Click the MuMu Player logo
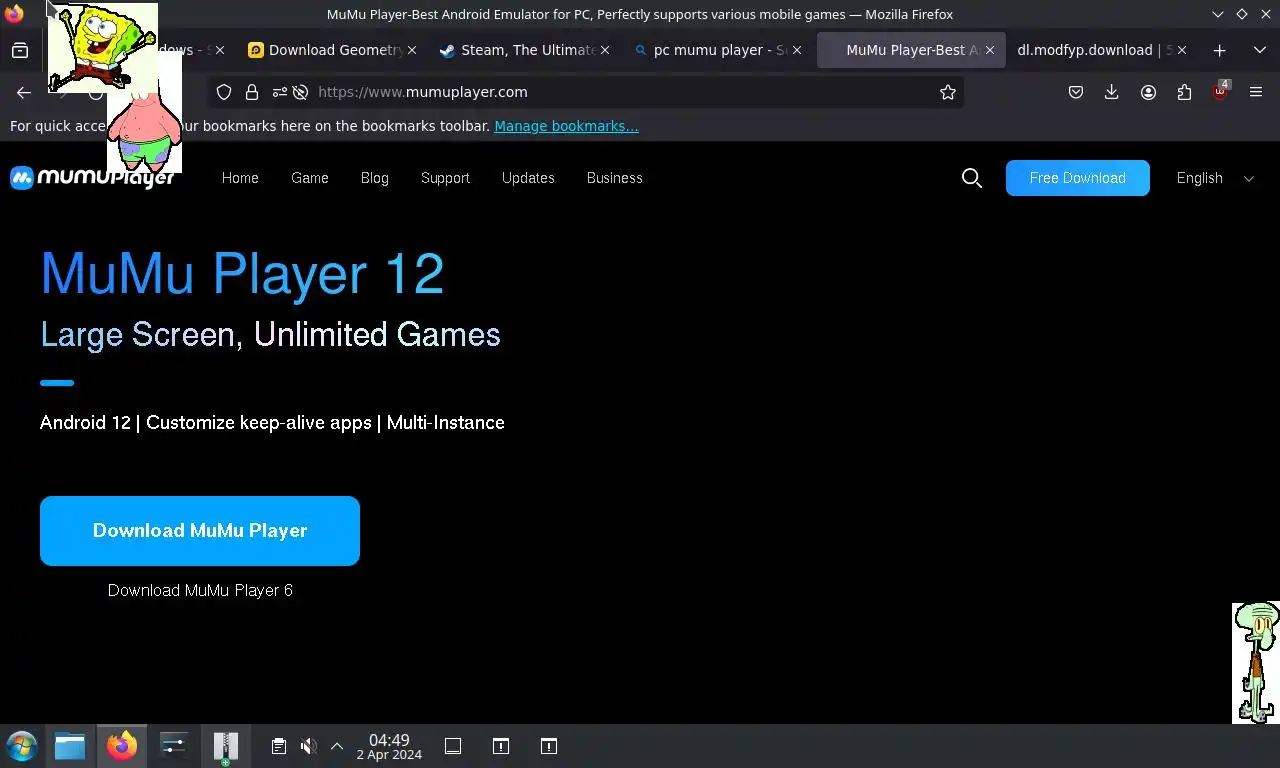This screenshot has height=768, width=1280. tap(92, 178)
